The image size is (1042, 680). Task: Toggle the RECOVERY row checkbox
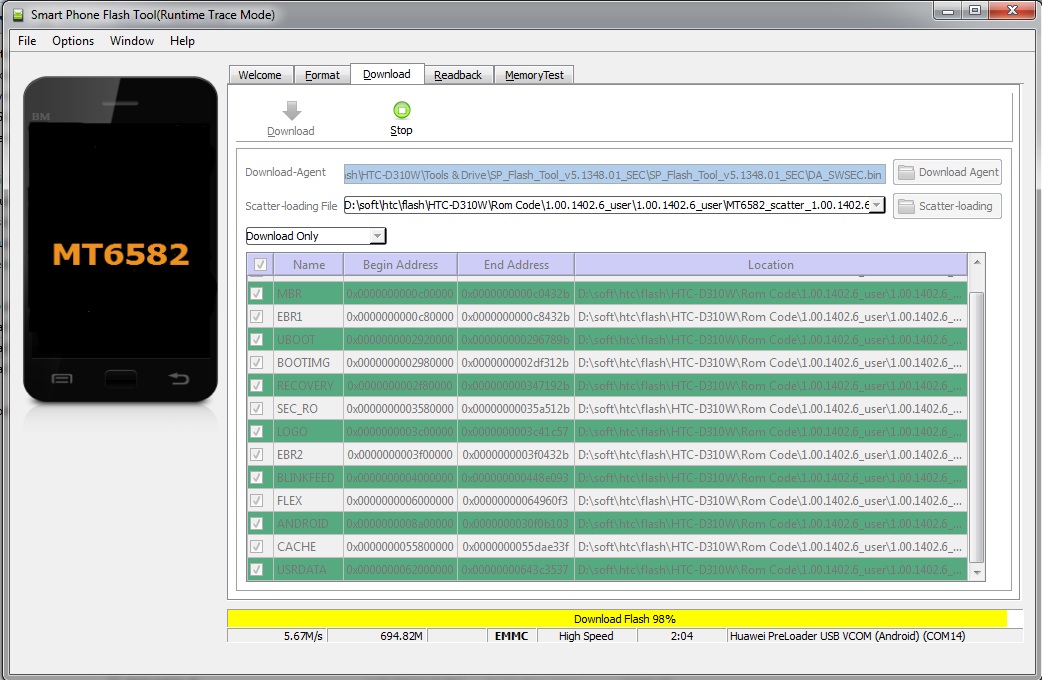tap(257, 386)
